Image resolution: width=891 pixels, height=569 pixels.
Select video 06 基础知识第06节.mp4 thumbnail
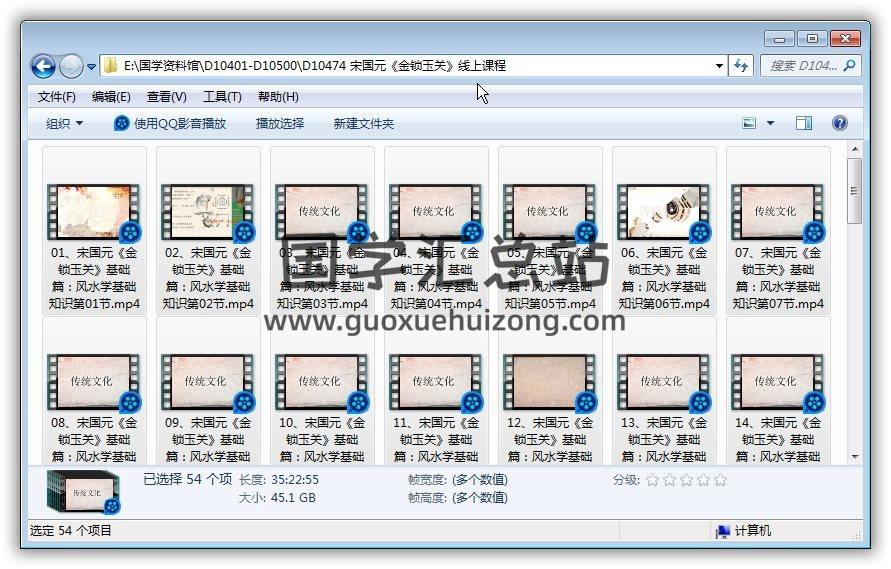point(664,211)
